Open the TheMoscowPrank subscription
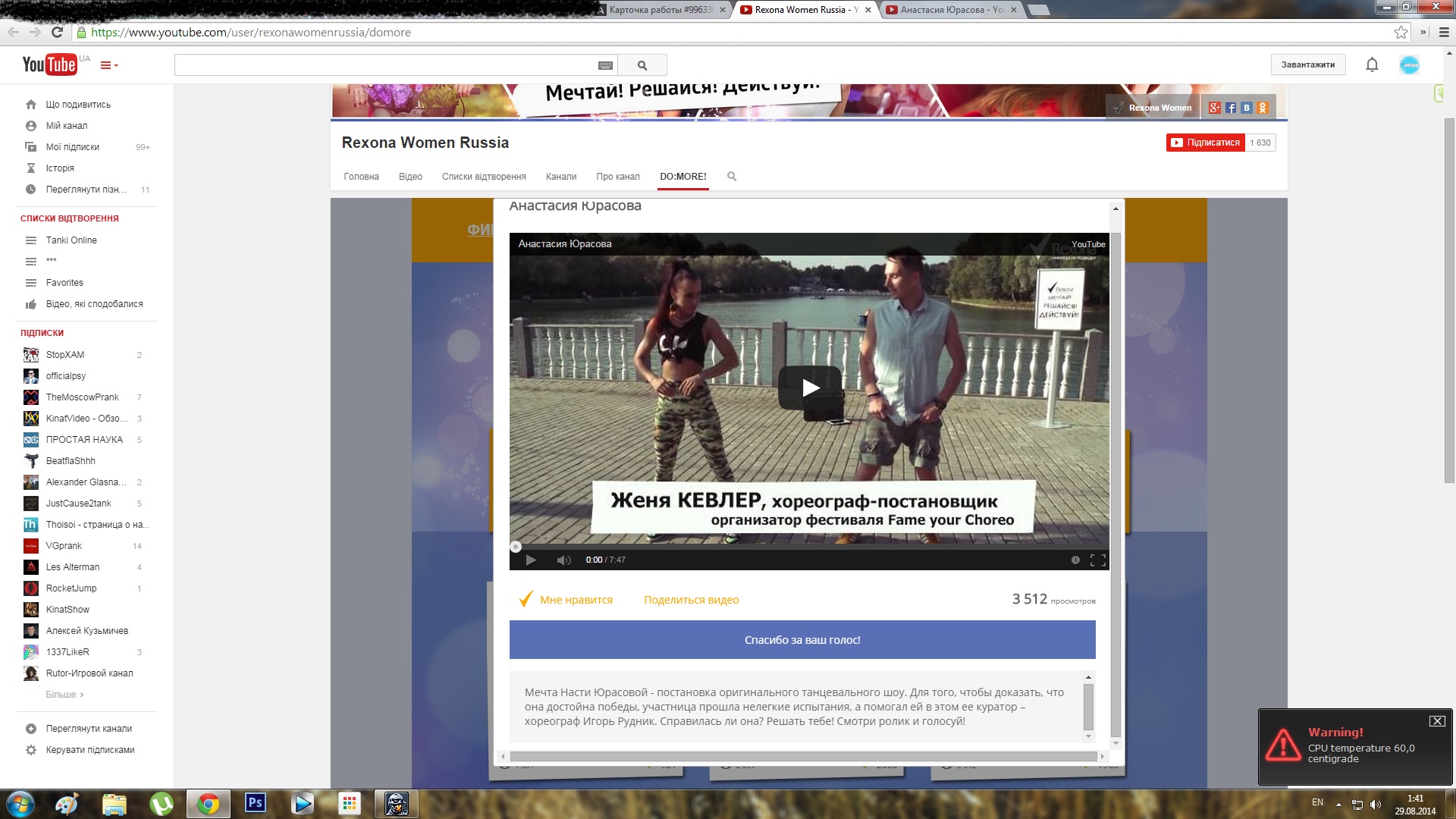1456x819 pixels. coord(83,397)
